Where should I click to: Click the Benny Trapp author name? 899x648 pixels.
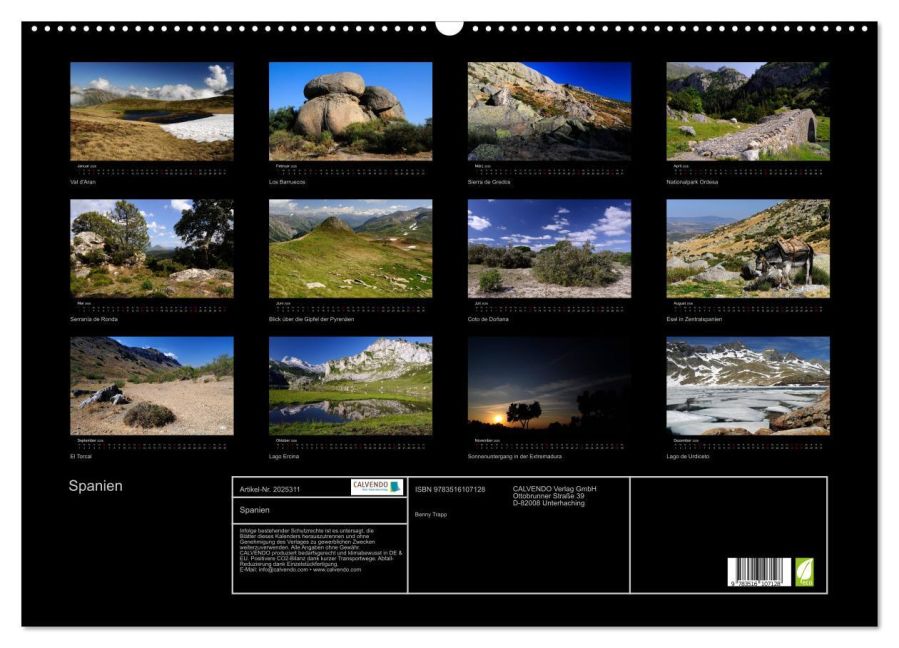[431, 515]
